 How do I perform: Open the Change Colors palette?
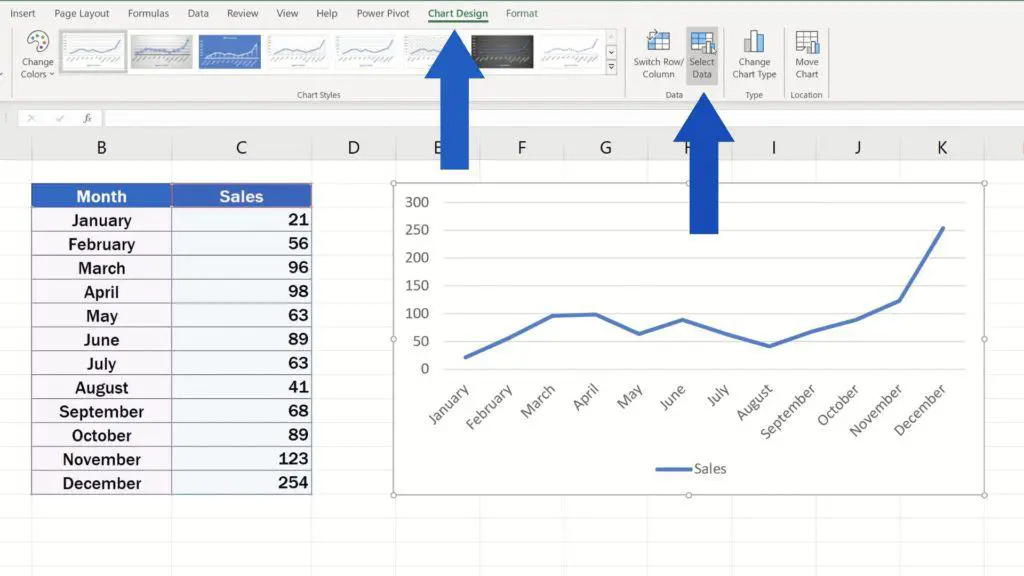click(37, 55)
